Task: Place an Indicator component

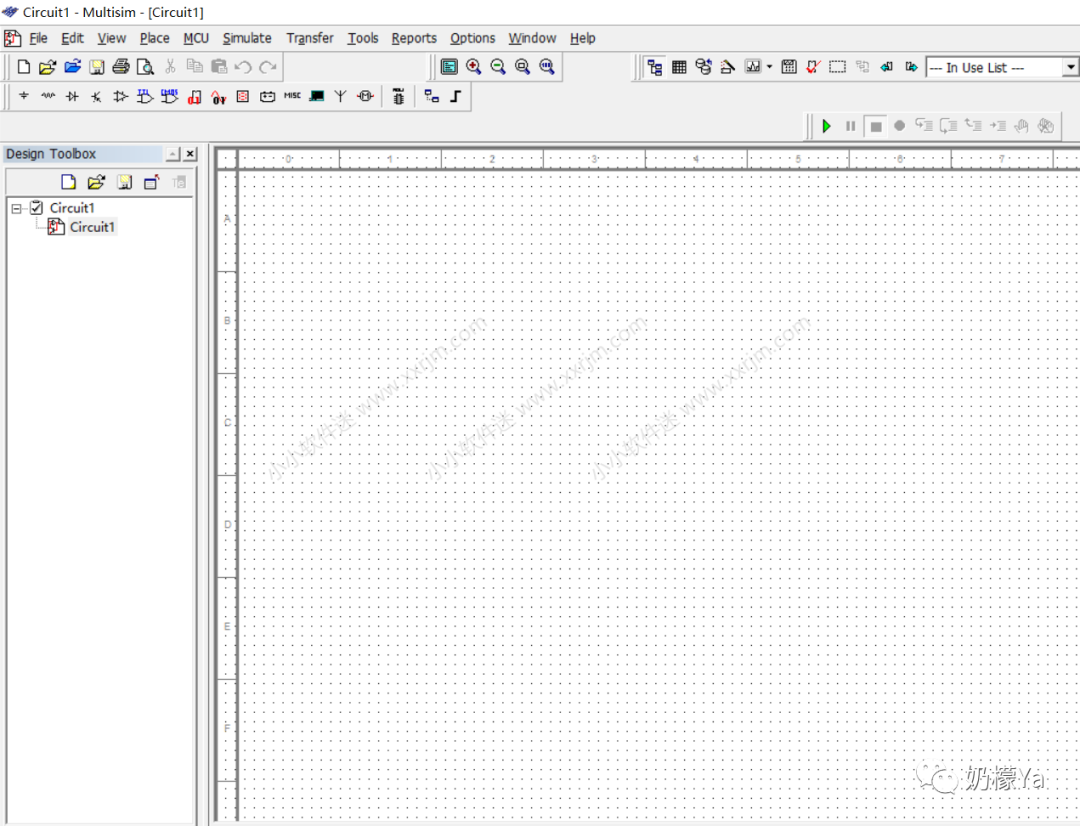Action: point(242,96)
